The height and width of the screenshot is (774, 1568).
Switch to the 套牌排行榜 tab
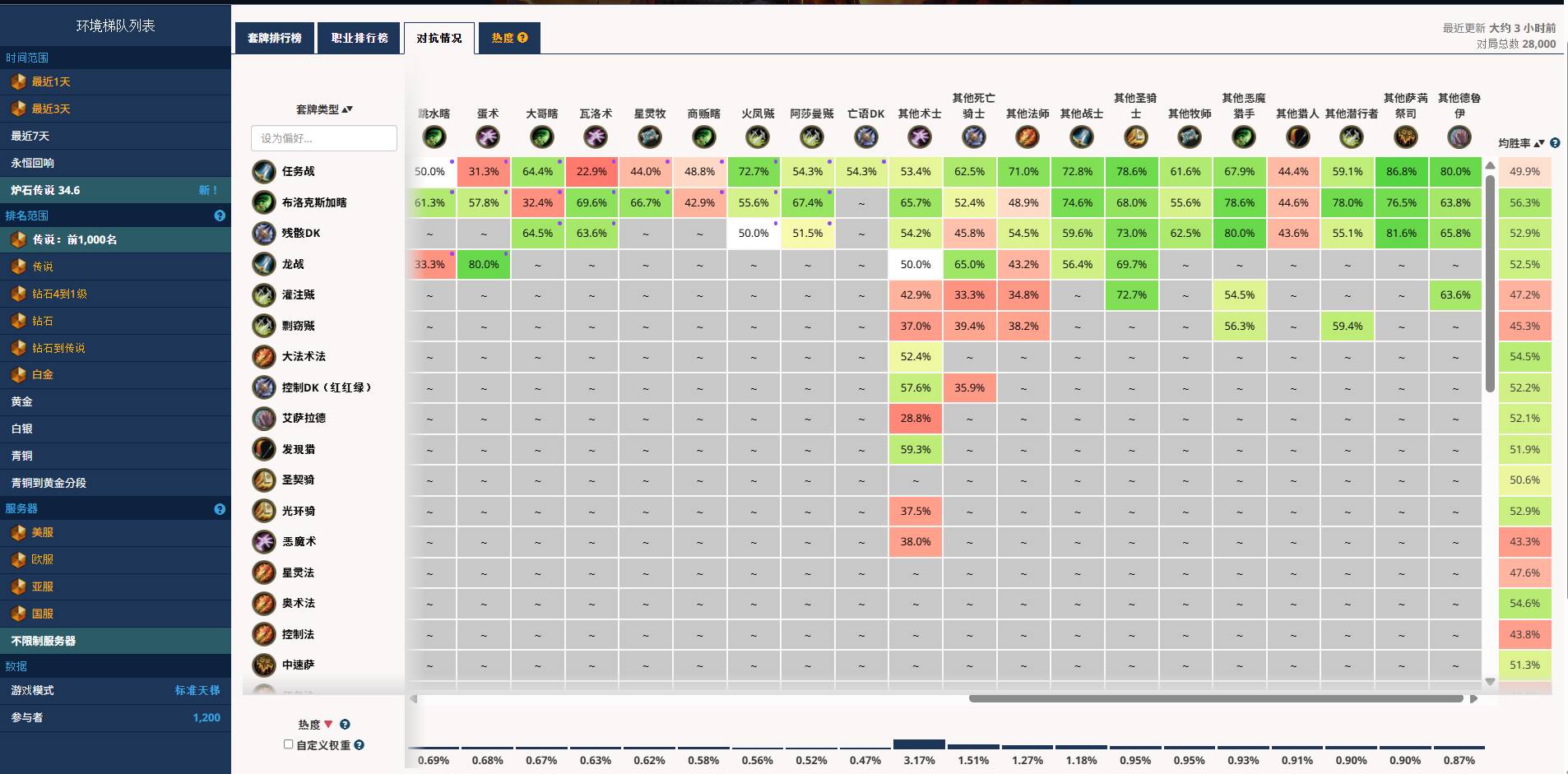tap(275, 38)
